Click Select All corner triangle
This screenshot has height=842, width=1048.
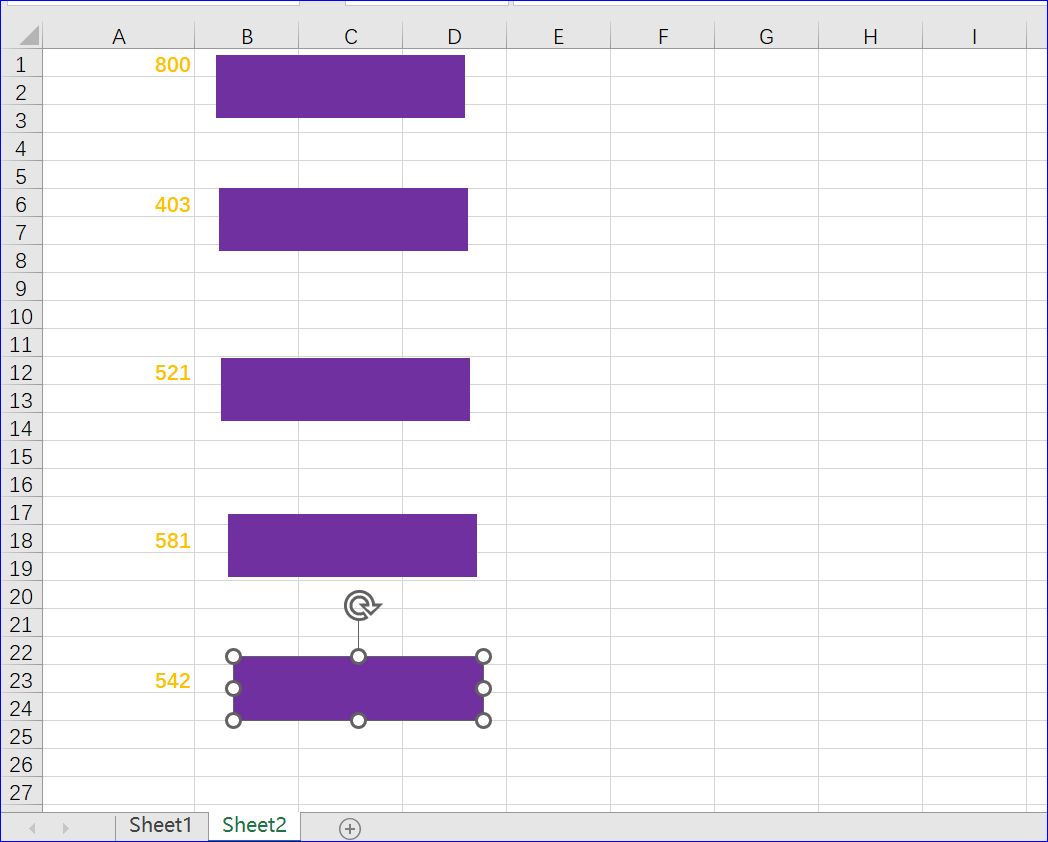(x=27, y=35)
